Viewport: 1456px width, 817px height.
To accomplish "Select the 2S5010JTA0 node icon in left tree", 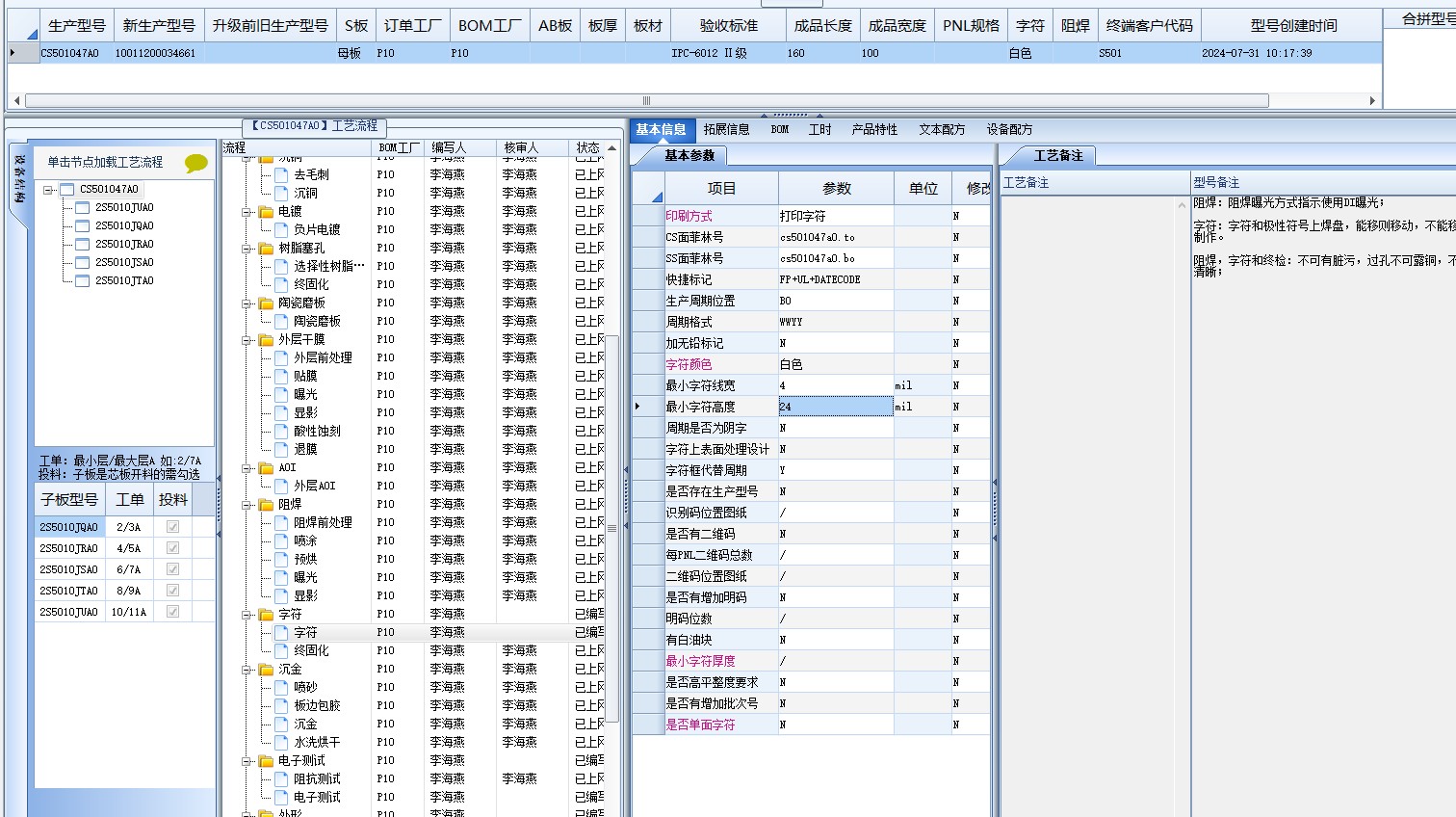I will [x=82, y=281].
